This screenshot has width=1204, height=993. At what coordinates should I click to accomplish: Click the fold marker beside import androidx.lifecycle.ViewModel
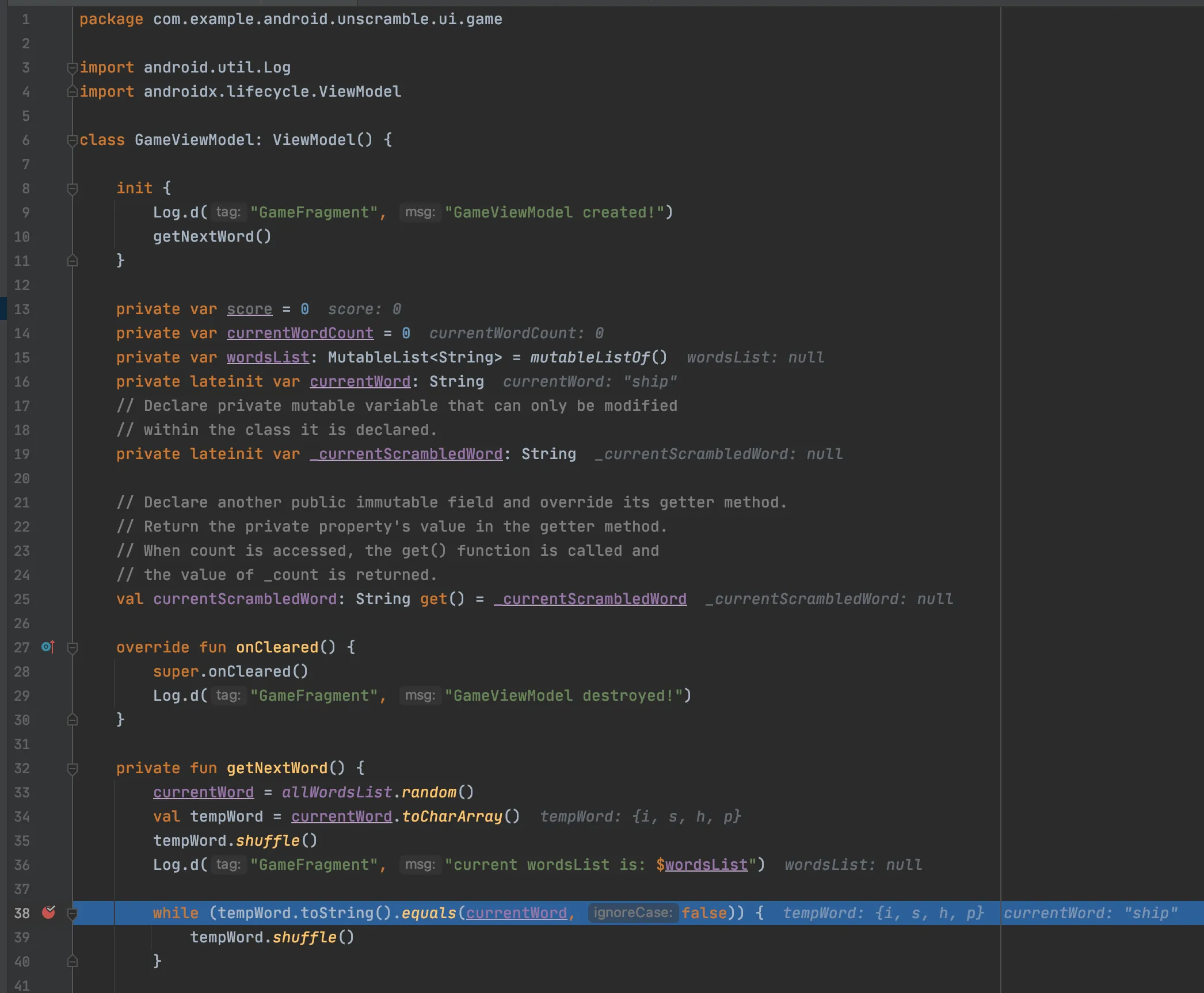[73, 91]
